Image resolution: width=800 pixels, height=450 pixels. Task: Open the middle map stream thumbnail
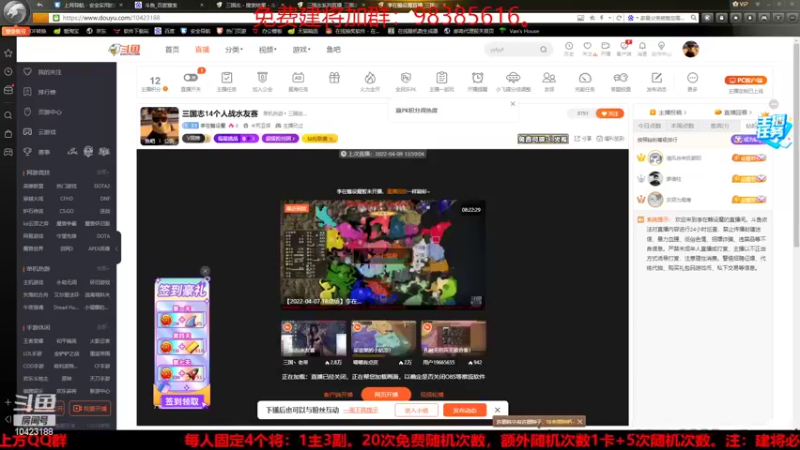tap(383, 338)
